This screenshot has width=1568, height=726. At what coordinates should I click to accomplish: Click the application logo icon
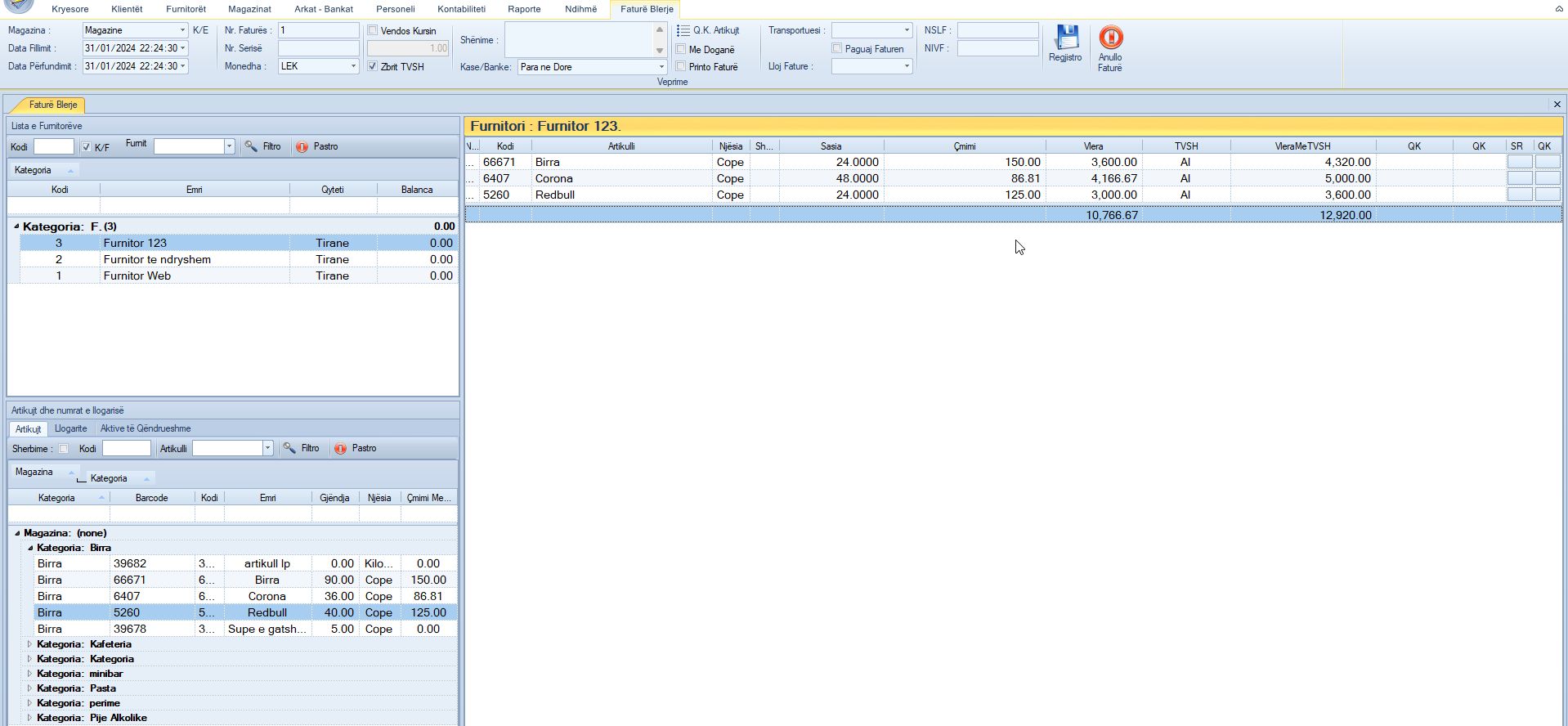(18, 5)
